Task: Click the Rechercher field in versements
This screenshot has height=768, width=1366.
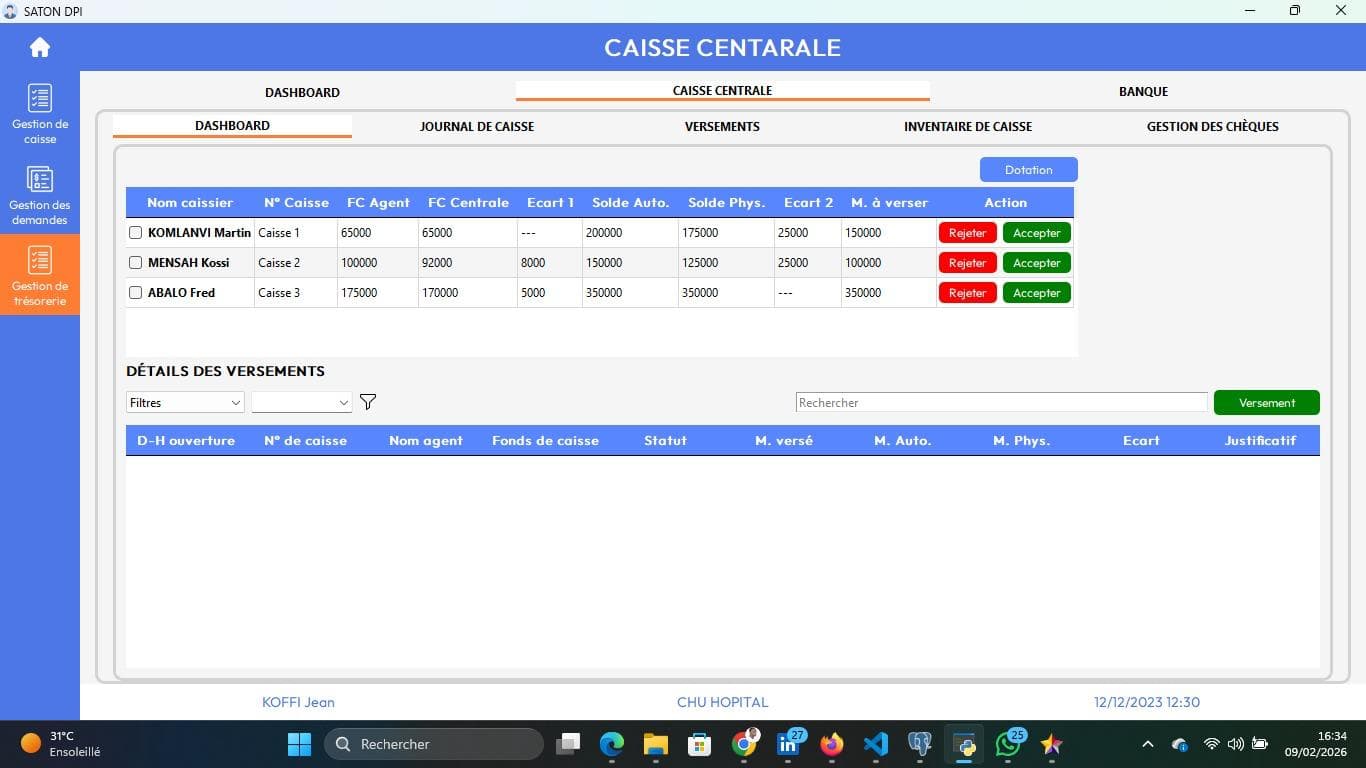Action: [x=1002, y=402]
